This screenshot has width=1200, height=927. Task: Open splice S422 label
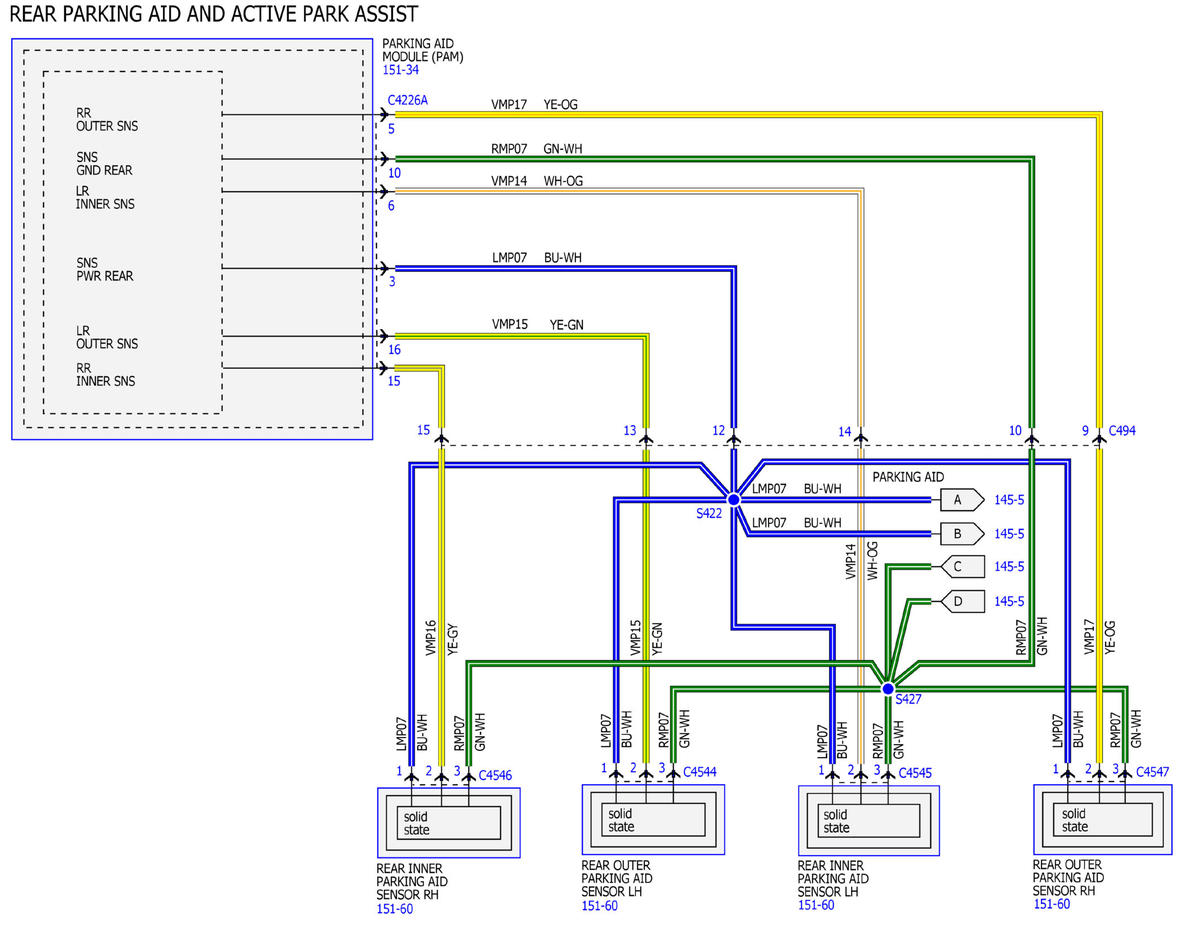point(709,514)
